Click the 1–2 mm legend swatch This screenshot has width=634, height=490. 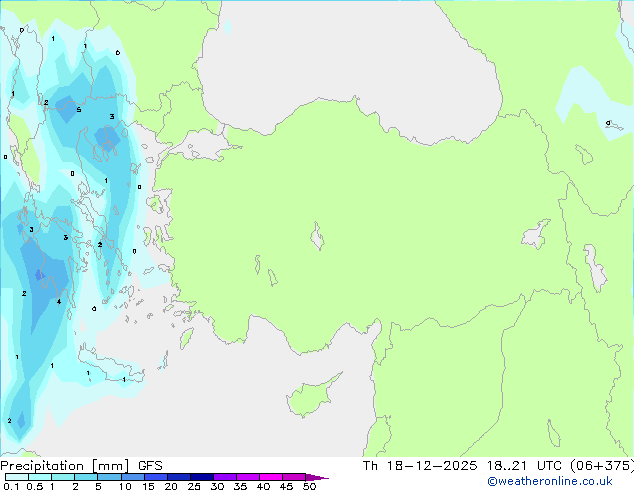click(63, 477)
